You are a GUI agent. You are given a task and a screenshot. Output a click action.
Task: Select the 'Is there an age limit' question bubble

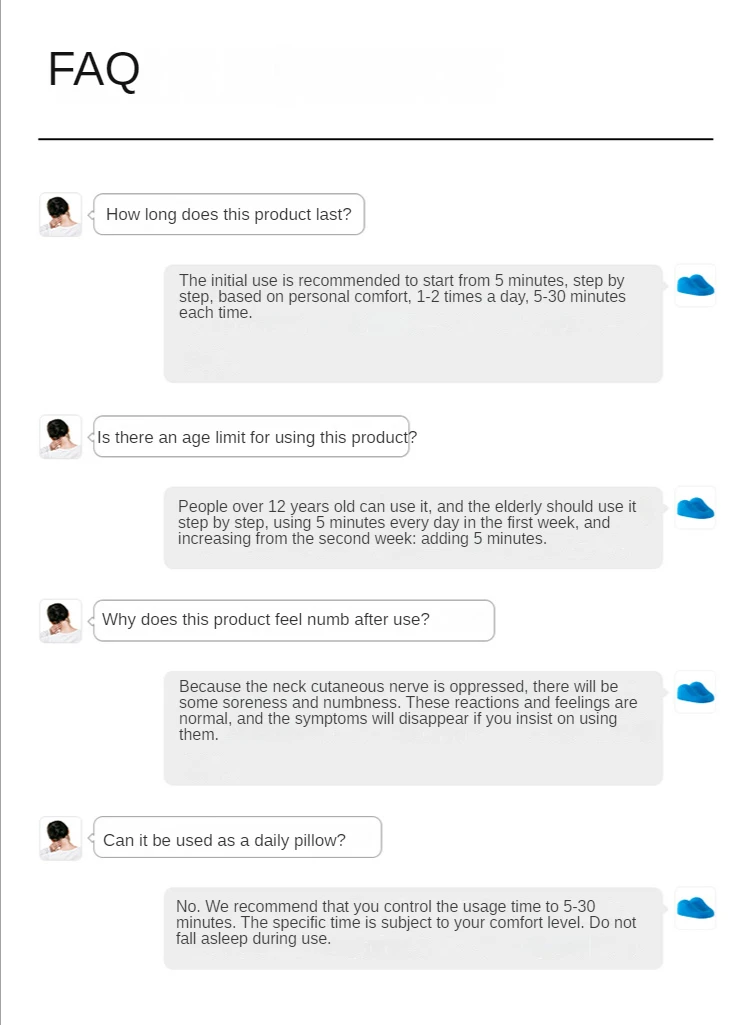tap(252, 437)
